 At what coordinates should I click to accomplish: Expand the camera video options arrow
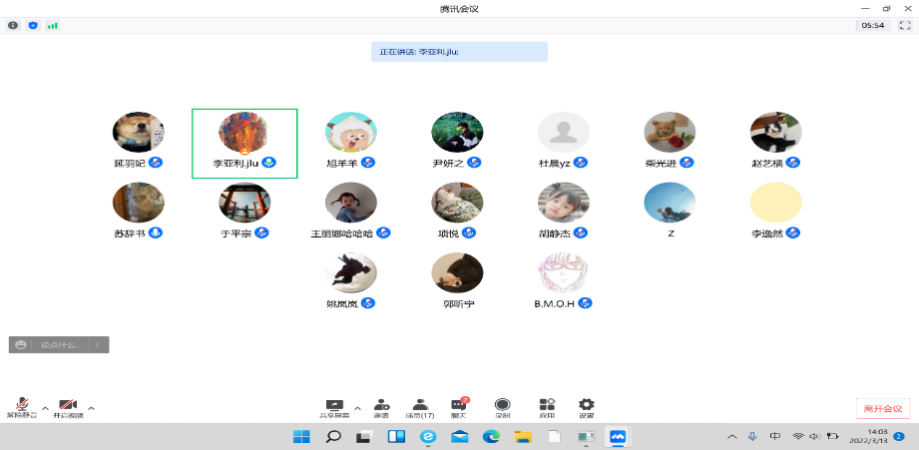pos(91,407)
